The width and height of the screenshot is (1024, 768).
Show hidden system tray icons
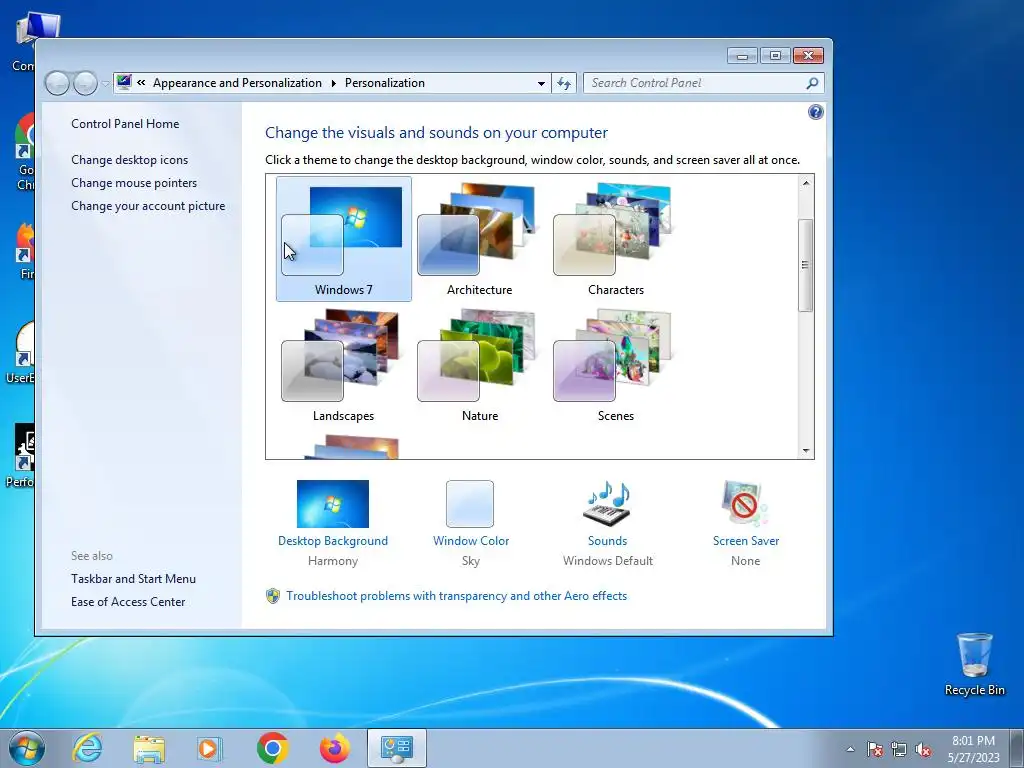click(x=850, y=749)
